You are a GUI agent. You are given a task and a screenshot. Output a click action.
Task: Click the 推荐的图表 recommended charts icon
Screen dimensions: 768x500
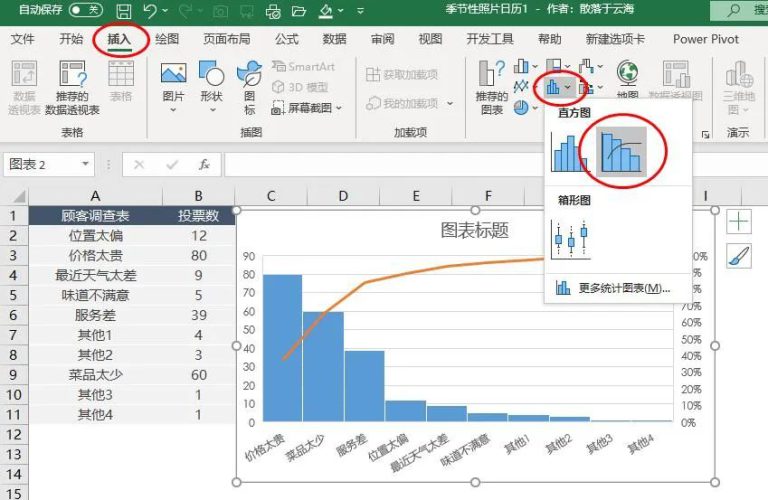tap(491, 87)
